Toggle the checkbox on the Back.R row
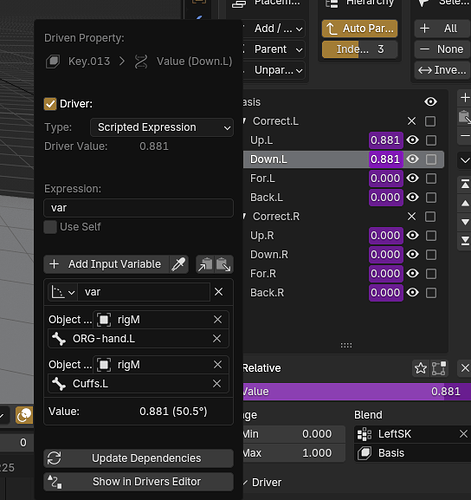The width and height of the screenshot is (471, 500). click(x=431, y=293)
